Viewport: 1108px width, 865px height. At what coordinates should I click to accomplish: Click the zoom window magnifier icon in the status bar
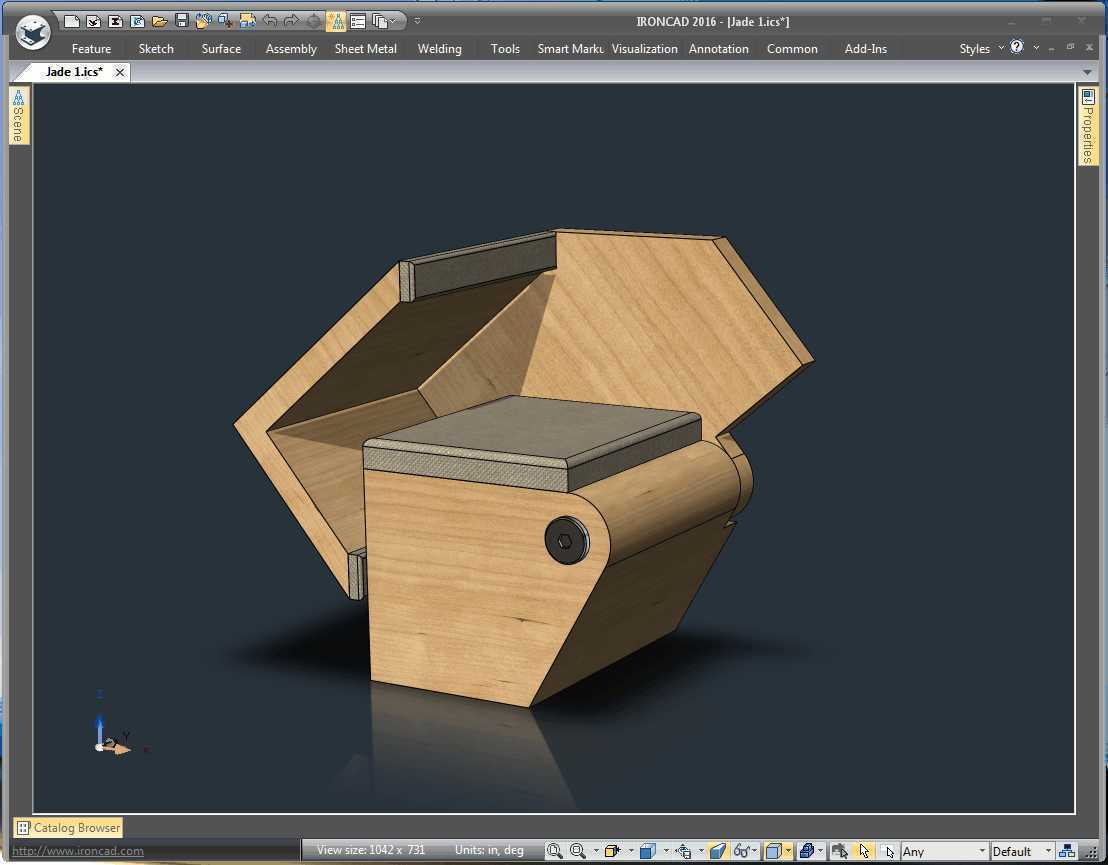click(x=555, y=851)
